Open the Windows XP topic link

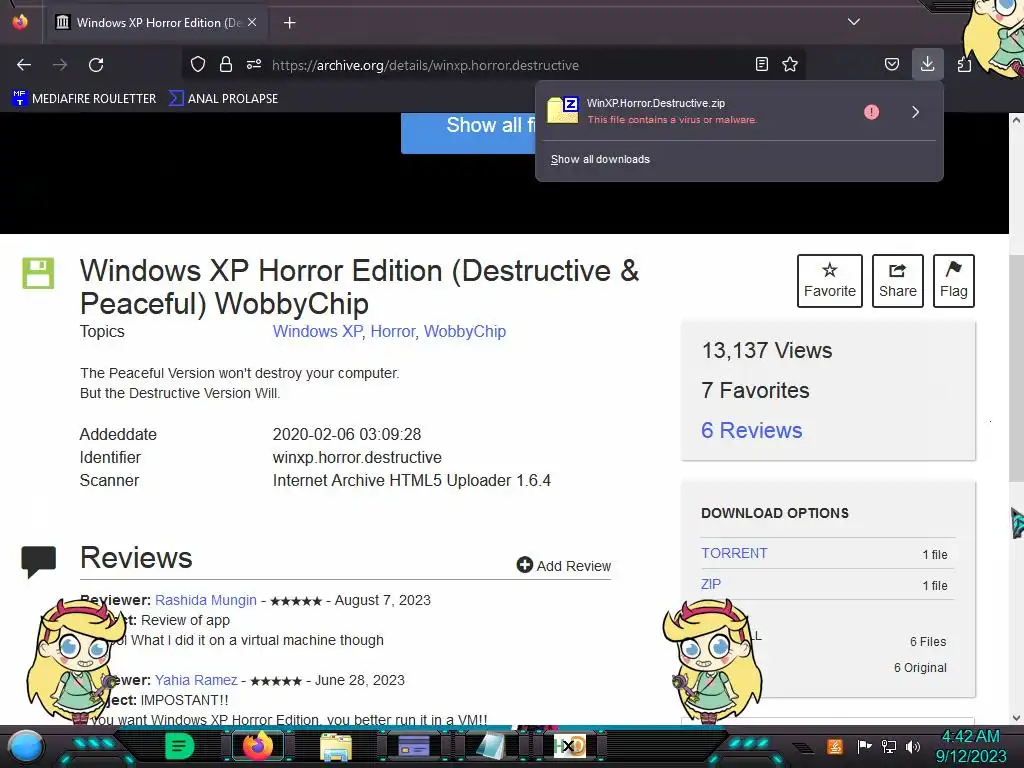pyautogui.click(x=317, y=331)
